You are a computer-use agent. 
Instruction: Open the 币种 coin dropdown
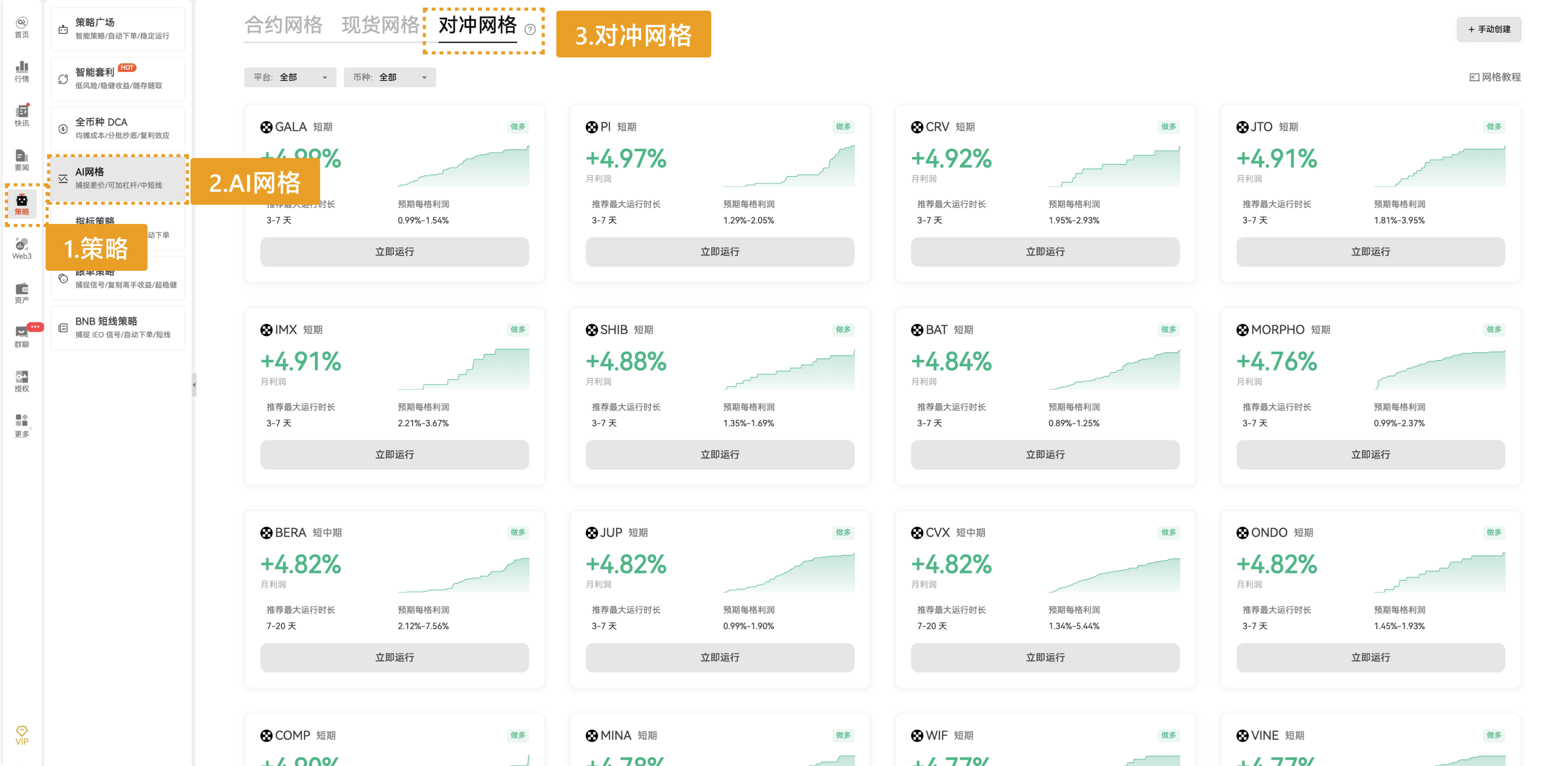coord(389,77)
